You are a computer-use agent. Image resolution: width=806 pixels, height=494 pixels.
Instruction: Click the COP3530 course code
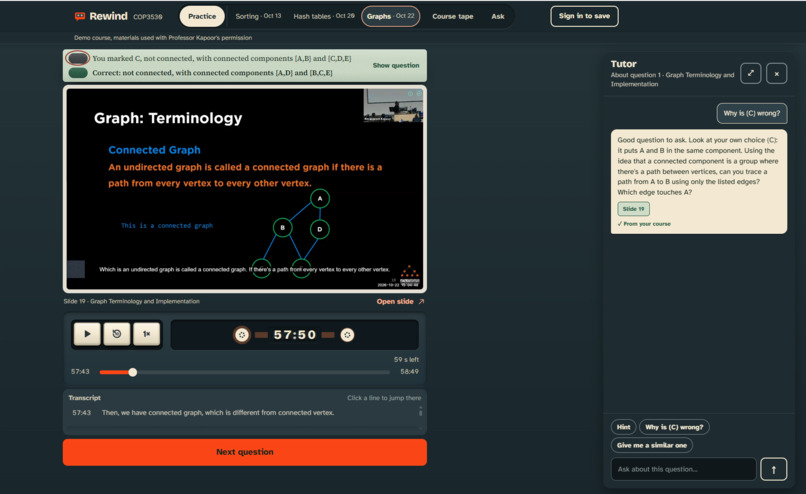pyautogui.click(x=148, y=17)
